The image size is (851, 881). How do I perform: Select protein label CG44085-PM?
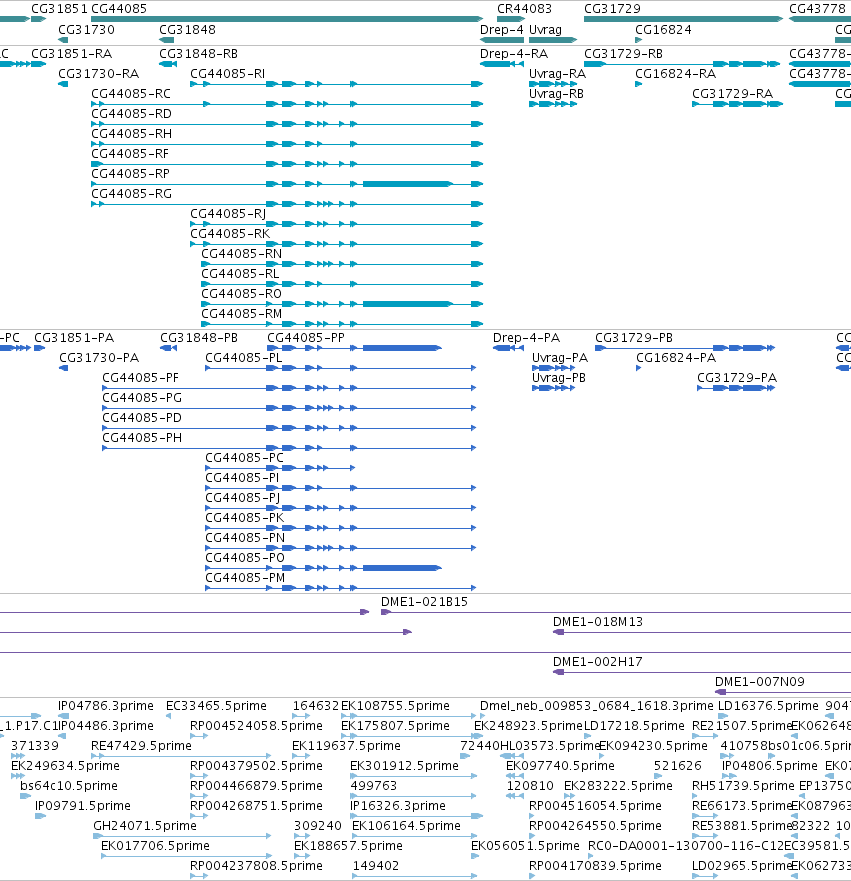(245, 578)
